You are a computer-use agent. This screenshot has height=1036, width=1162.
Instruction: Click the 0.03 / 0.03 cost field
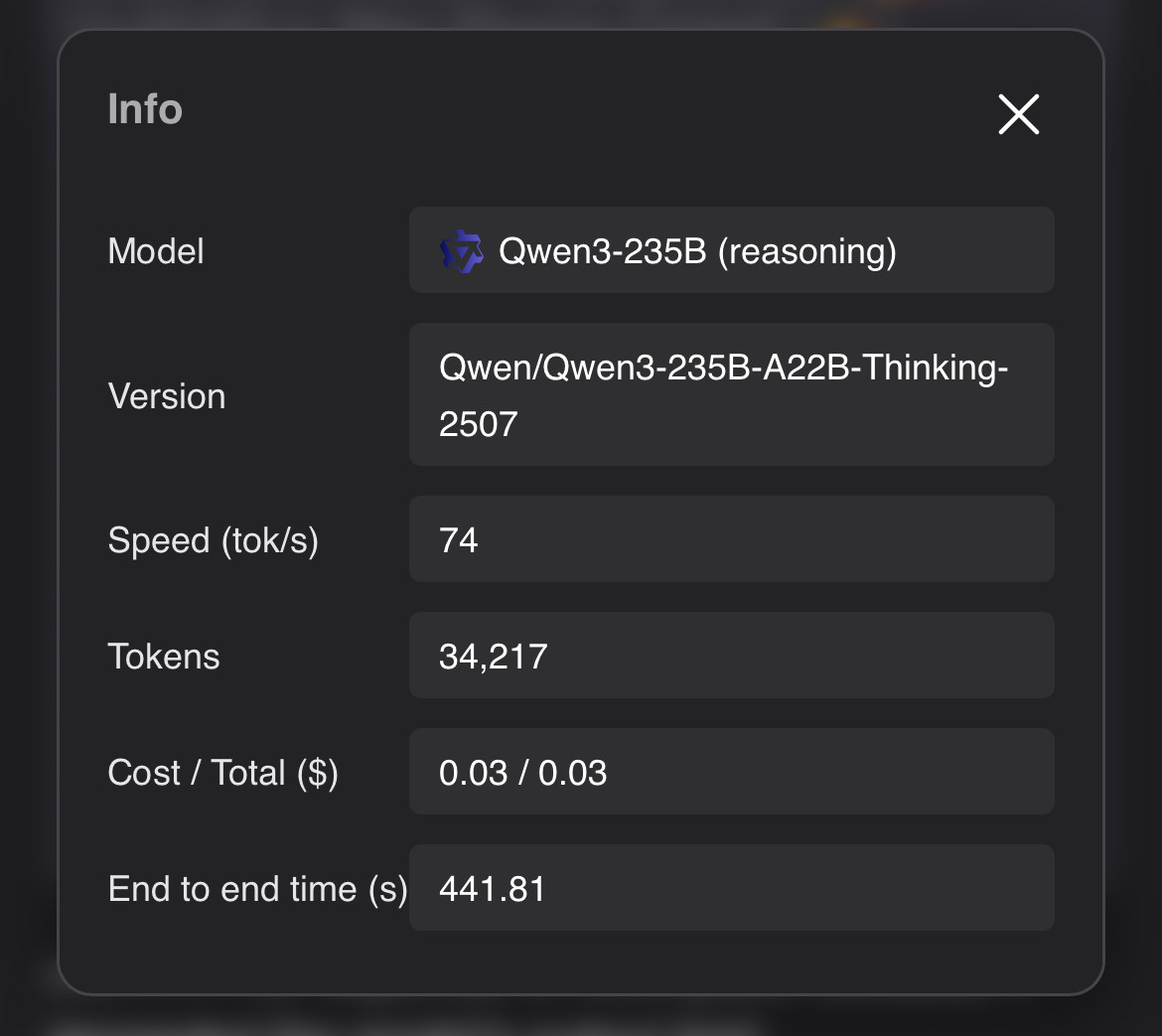(523, 773)
